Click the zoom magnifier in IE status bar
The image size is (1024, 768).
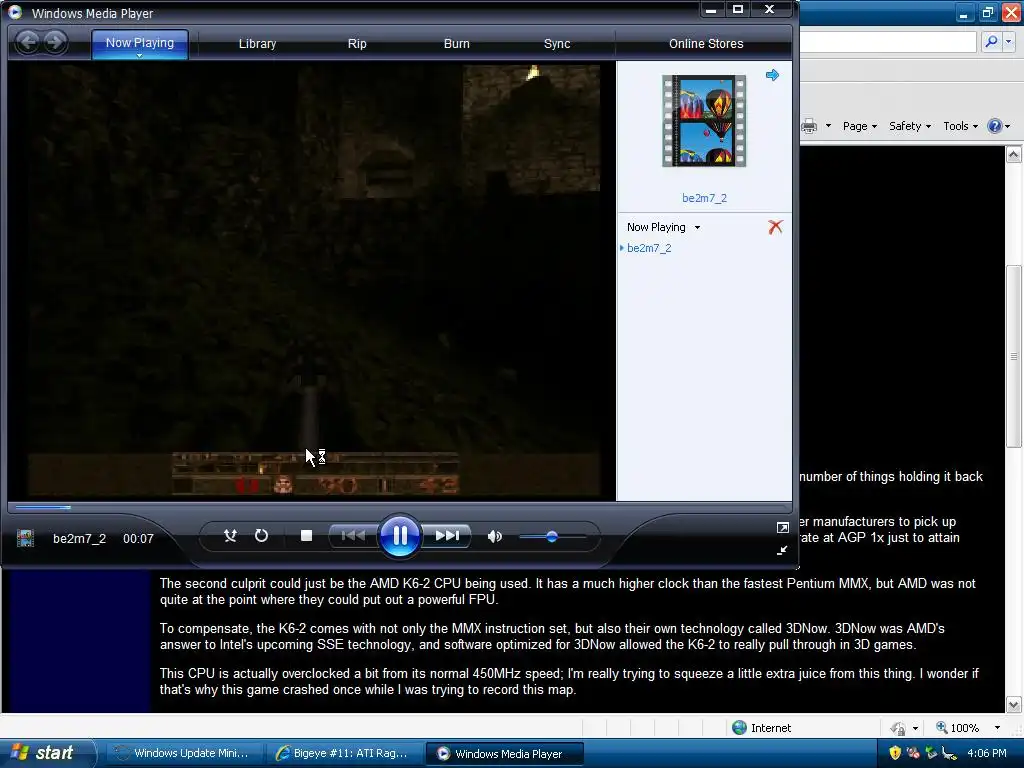tap(942, 728)
